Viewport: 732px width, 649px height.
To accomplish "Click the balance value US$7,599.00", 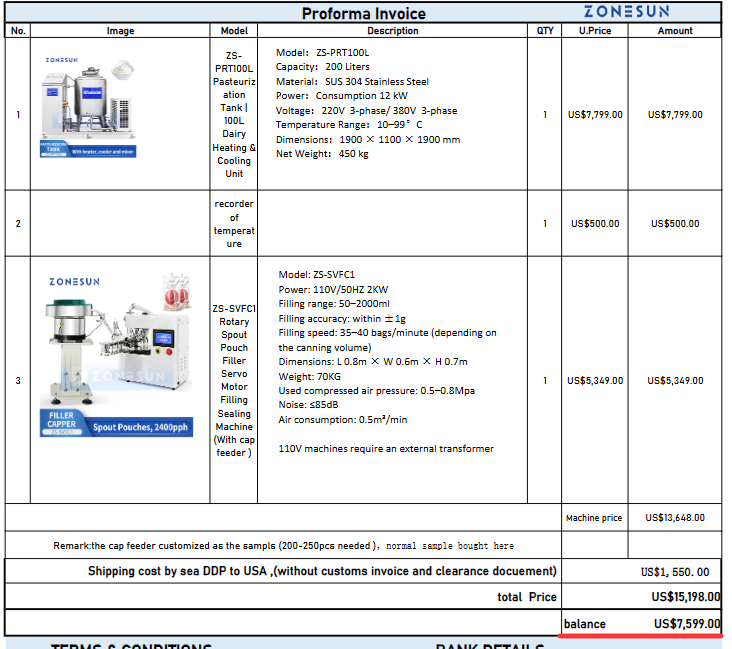I will point(687,624).
